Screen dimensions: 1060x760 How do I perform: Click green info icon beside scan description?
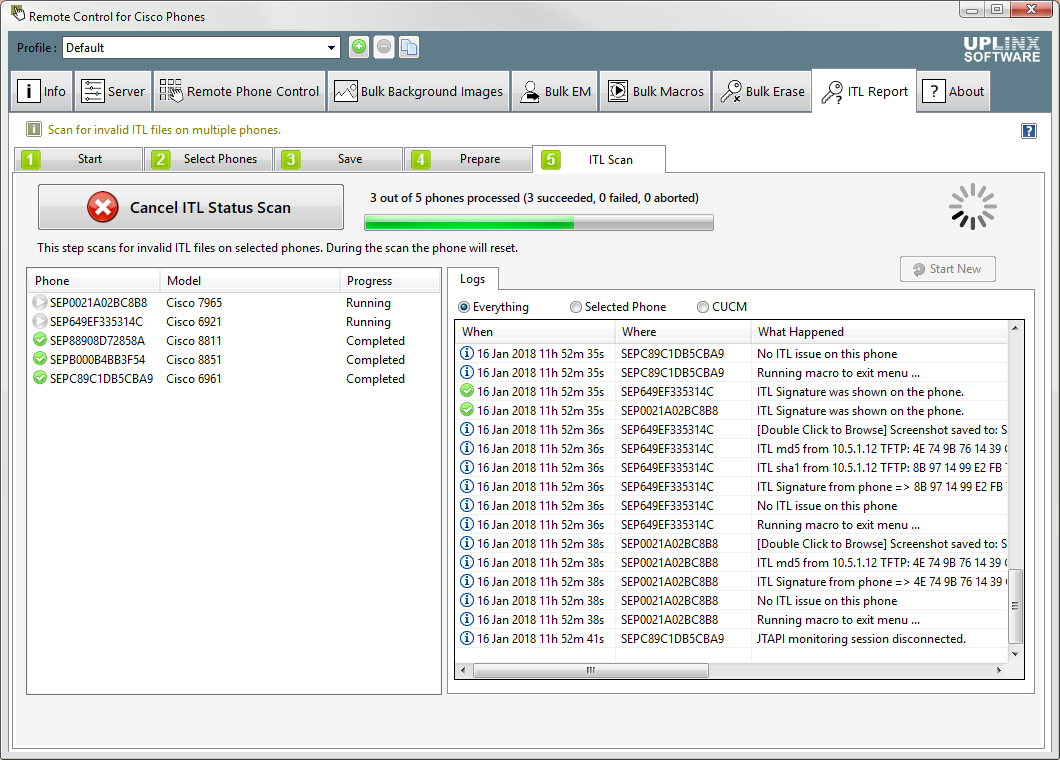coord(34,129)
